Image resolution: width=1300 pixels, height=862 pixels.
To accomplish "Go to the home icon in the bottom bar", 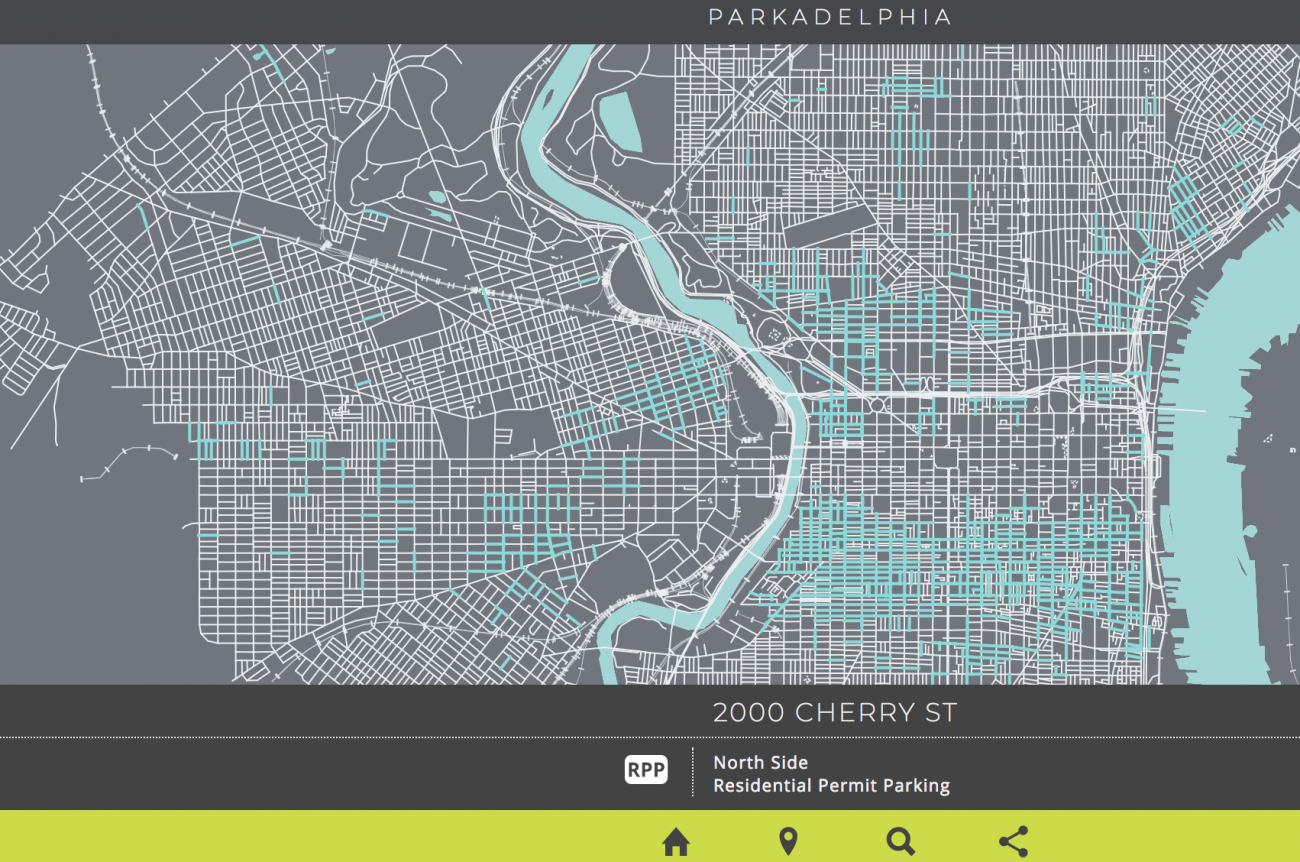I will pos(676,842).
